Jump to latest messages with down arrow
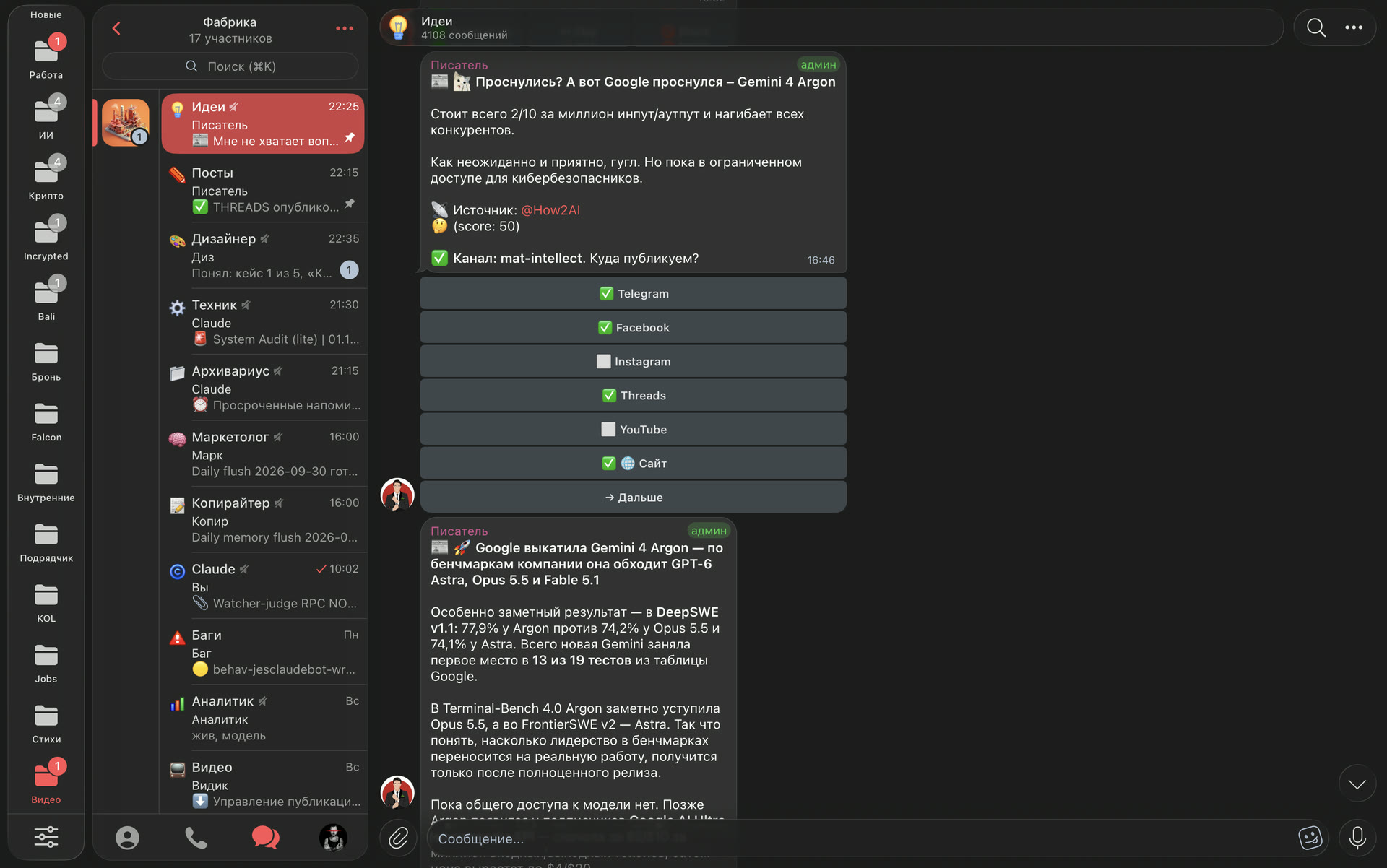This screenshot has width=1387, height=868. coord(1357,784)
